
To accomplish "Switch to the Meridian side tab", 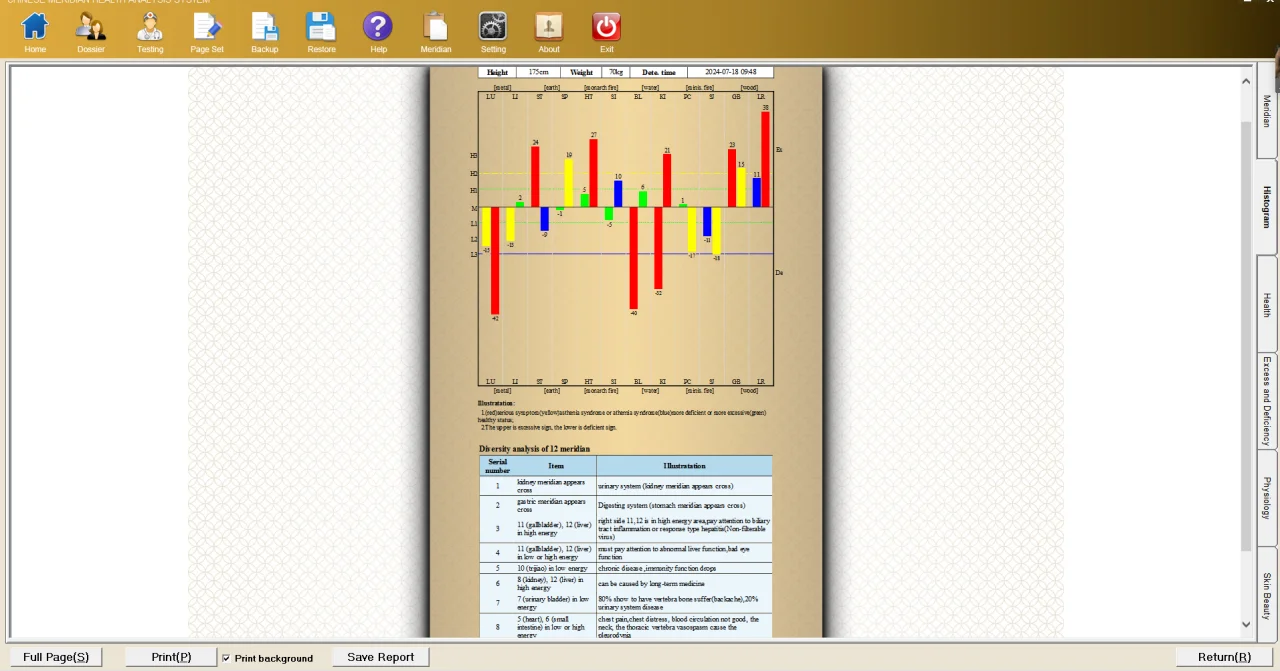I will point(1267,111).
